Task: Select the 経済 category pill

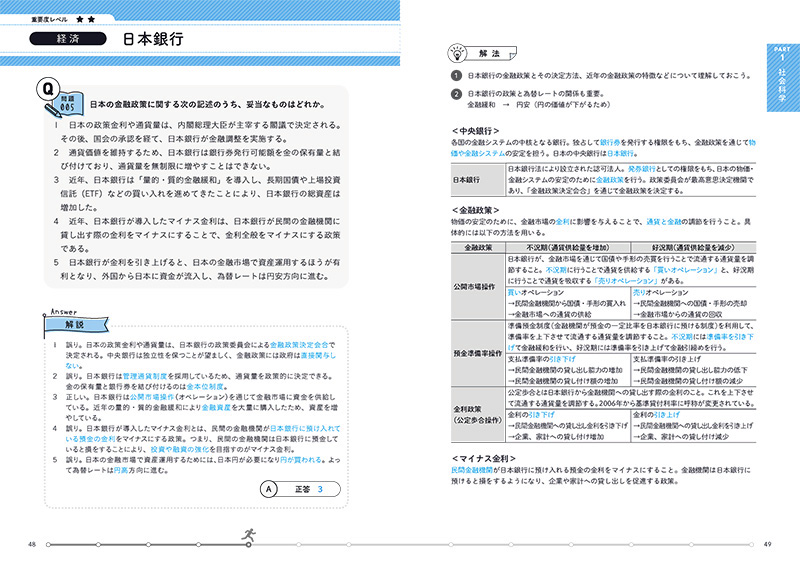Action: tap(68, 39)
